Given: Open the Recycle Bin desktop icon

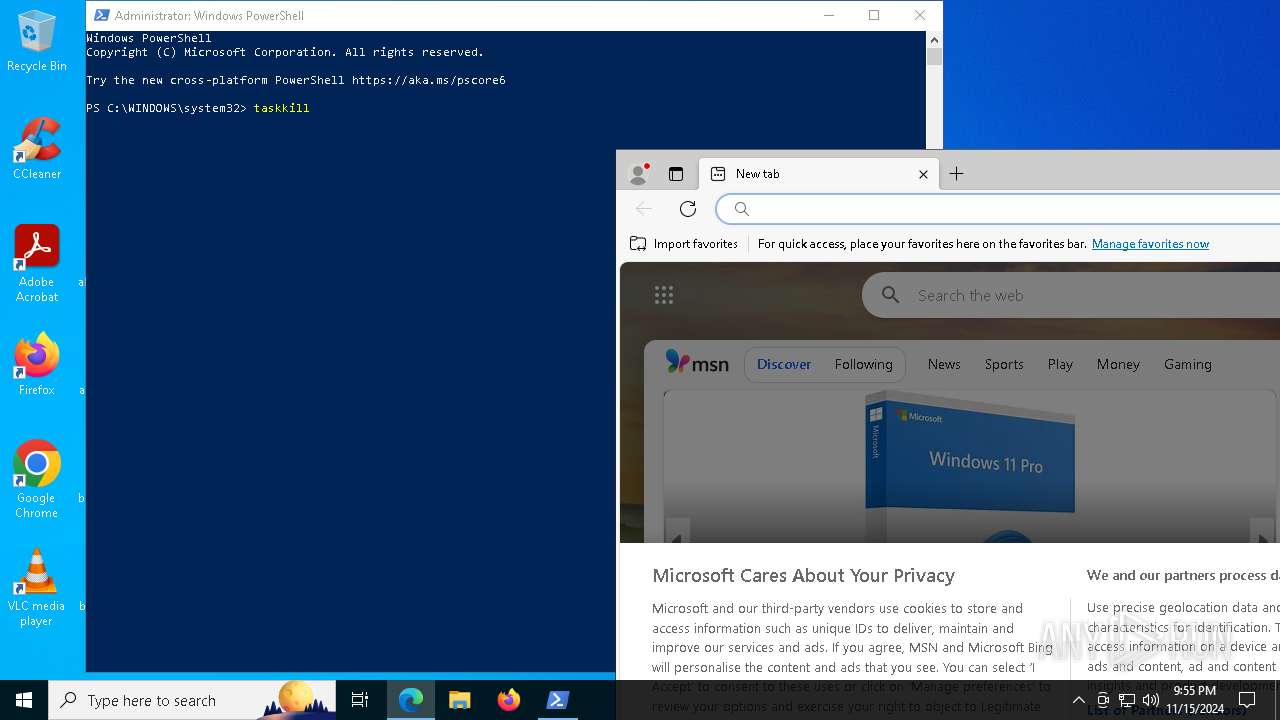Looking at the screenshot, I should coord(37,40).
